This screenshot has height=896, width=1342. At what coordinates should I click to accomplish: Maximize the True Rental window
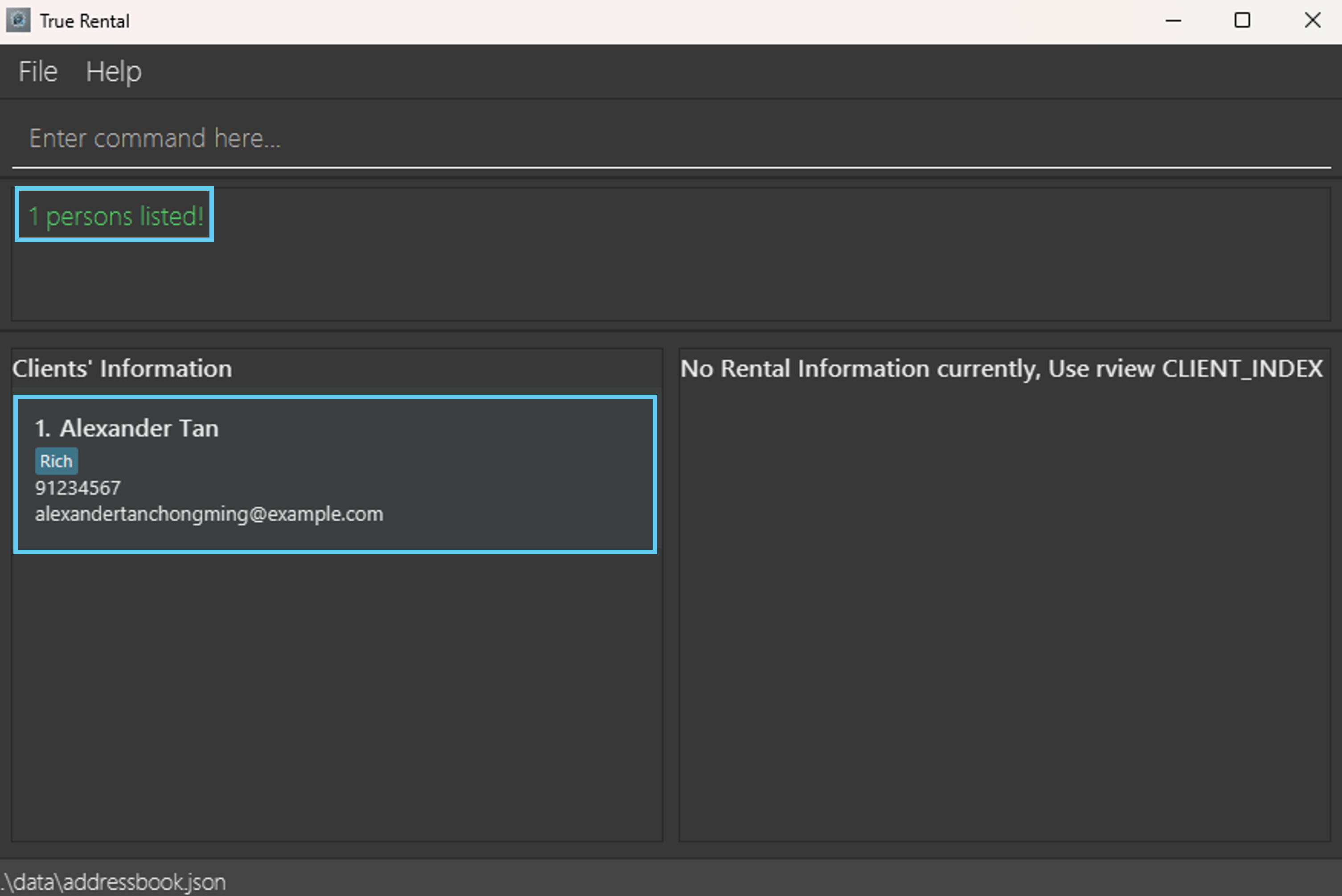(1242, 20)
